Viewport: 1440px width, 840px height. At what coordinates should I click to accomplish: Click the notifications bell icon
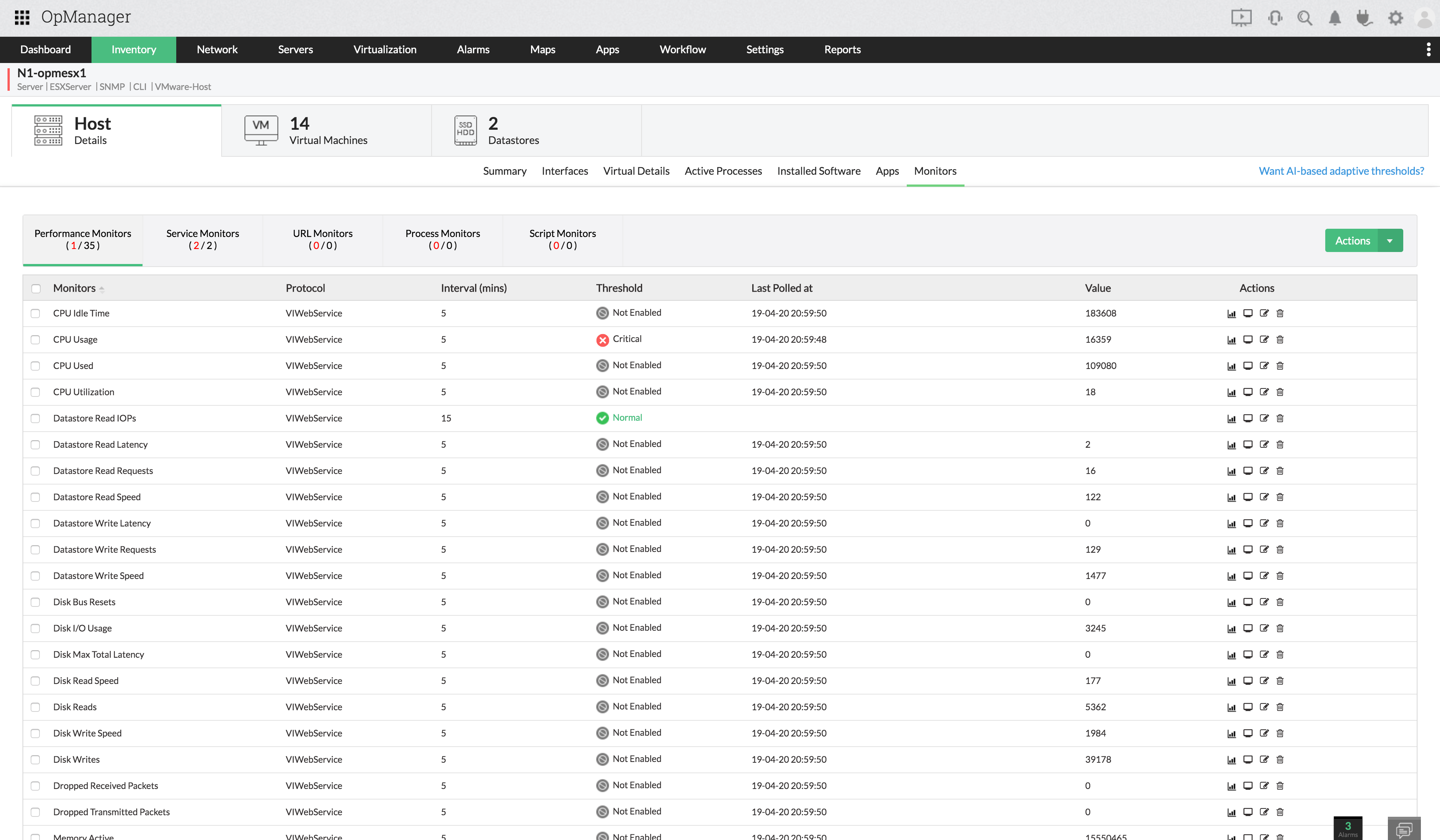coord(1334,18)
